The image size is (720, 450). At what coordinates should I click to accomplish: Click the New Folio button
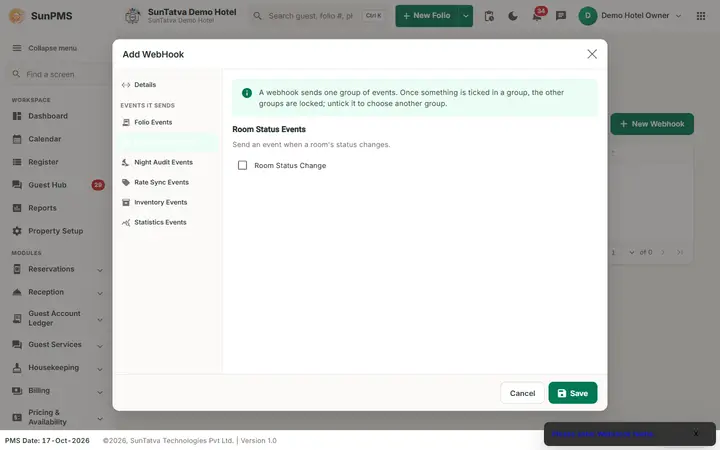427,16
